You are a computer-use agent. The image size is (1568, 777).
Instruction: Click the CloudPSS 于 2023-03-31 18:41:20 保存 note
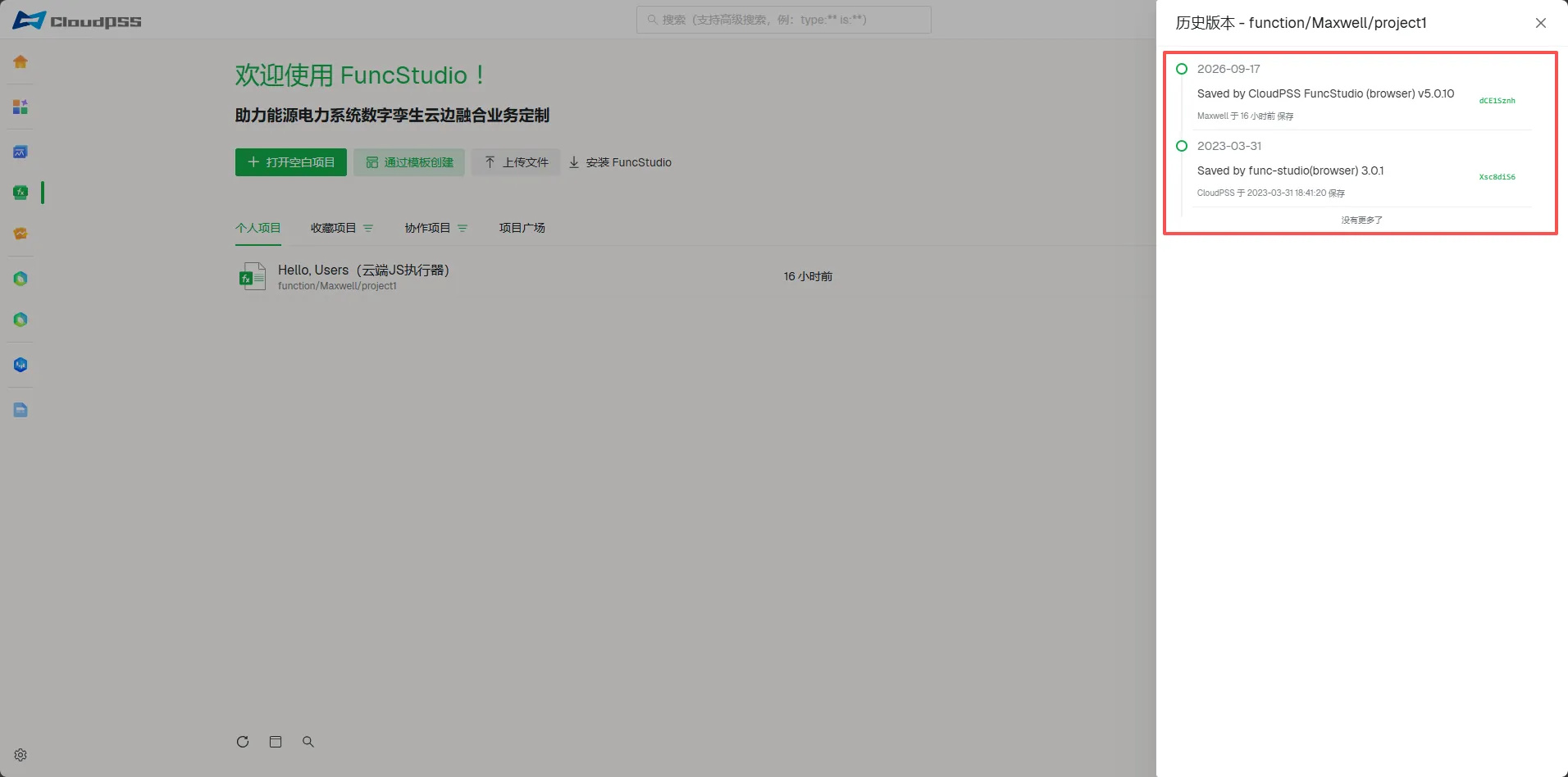[x=1271, y=193]
